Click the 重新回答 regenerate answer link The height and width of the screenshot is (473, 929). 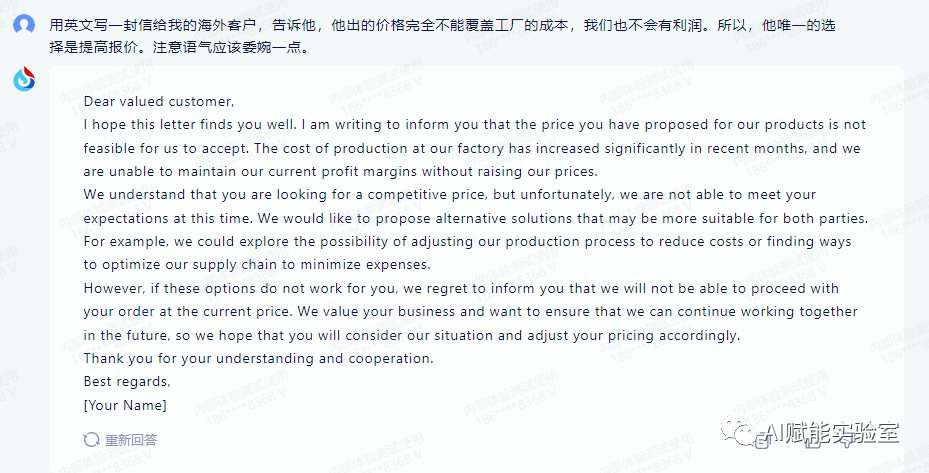[x=131, y=439]
